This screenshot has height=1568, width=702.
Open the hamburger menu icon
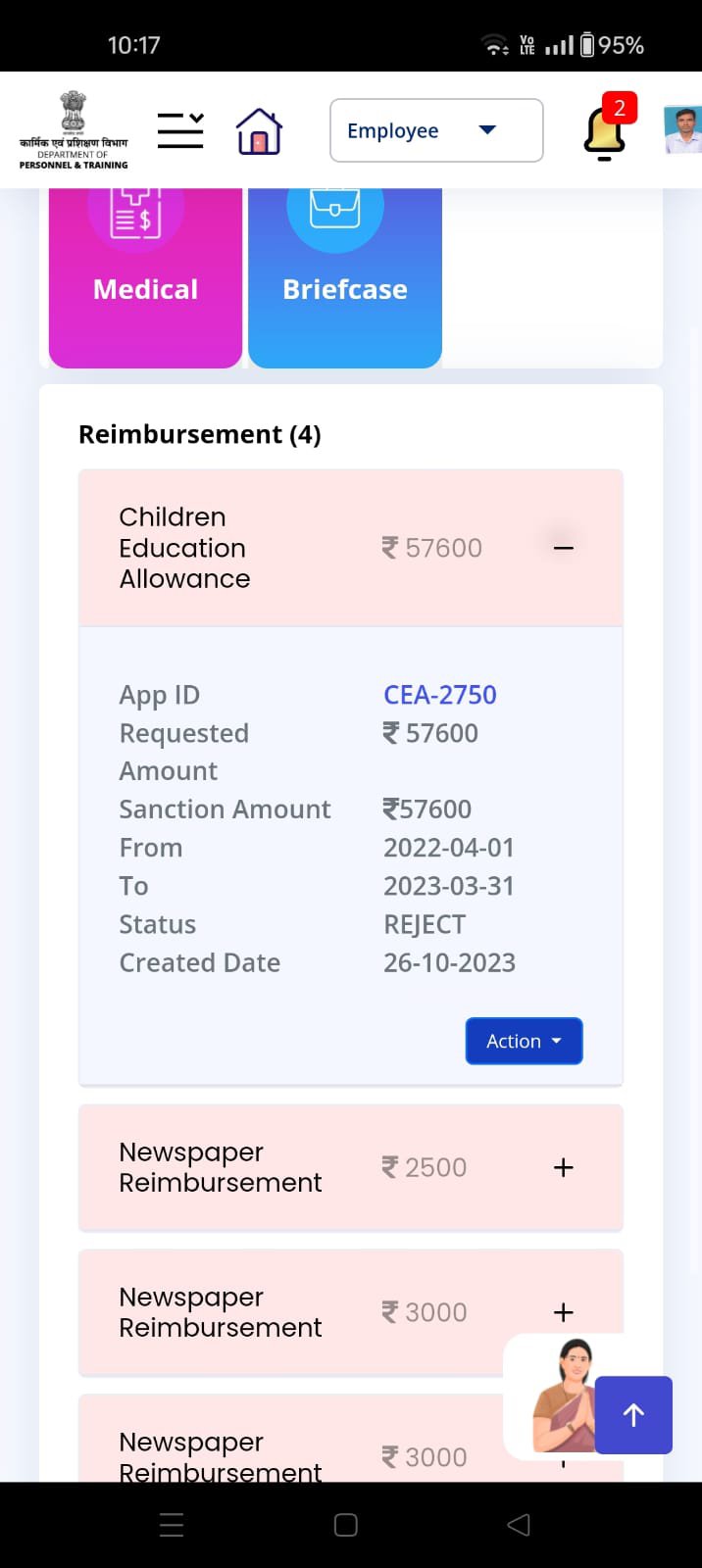(x=180, y=130)
